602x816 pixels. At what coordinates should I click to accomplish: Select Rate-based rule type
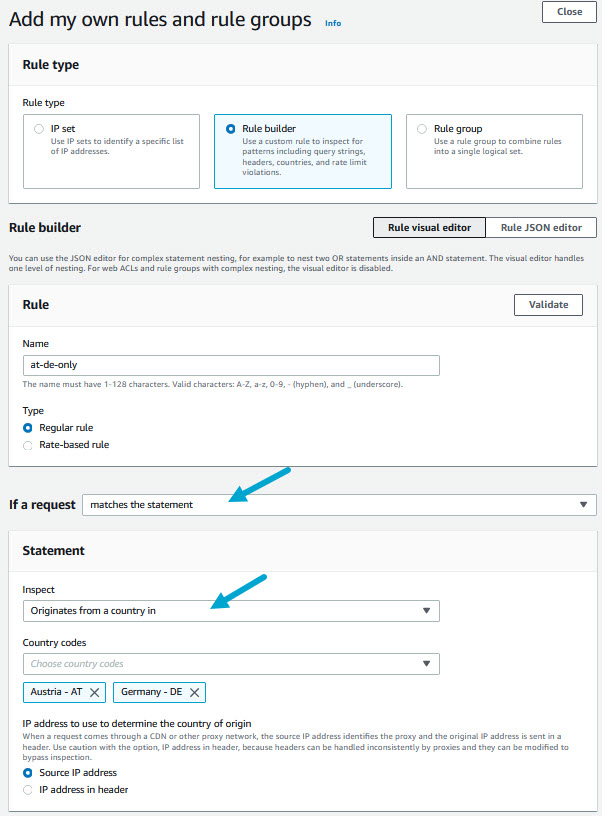tap(29, 445)
